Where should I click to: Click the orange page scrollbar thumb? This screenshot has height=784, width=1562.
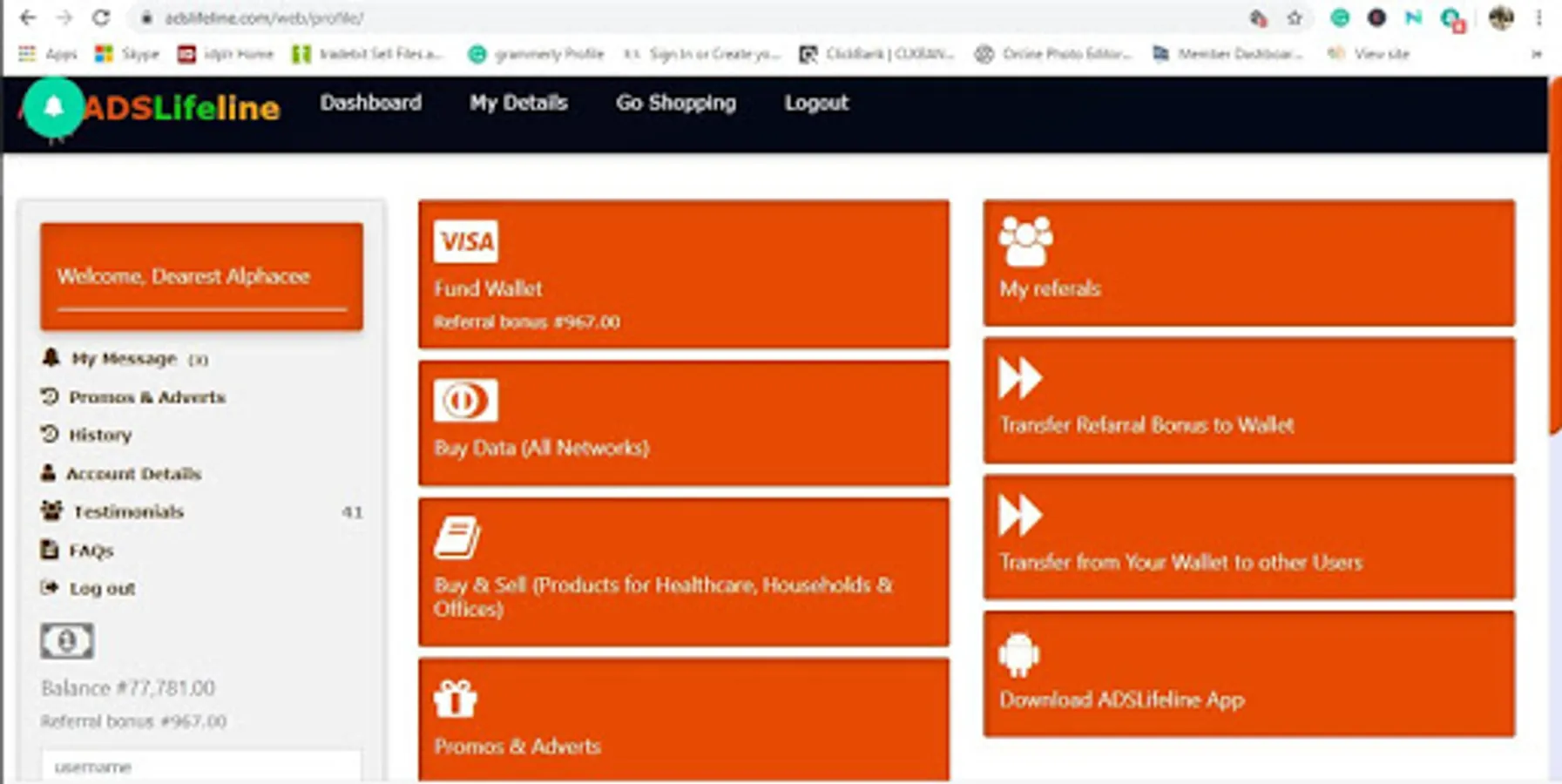(1555, 257)
